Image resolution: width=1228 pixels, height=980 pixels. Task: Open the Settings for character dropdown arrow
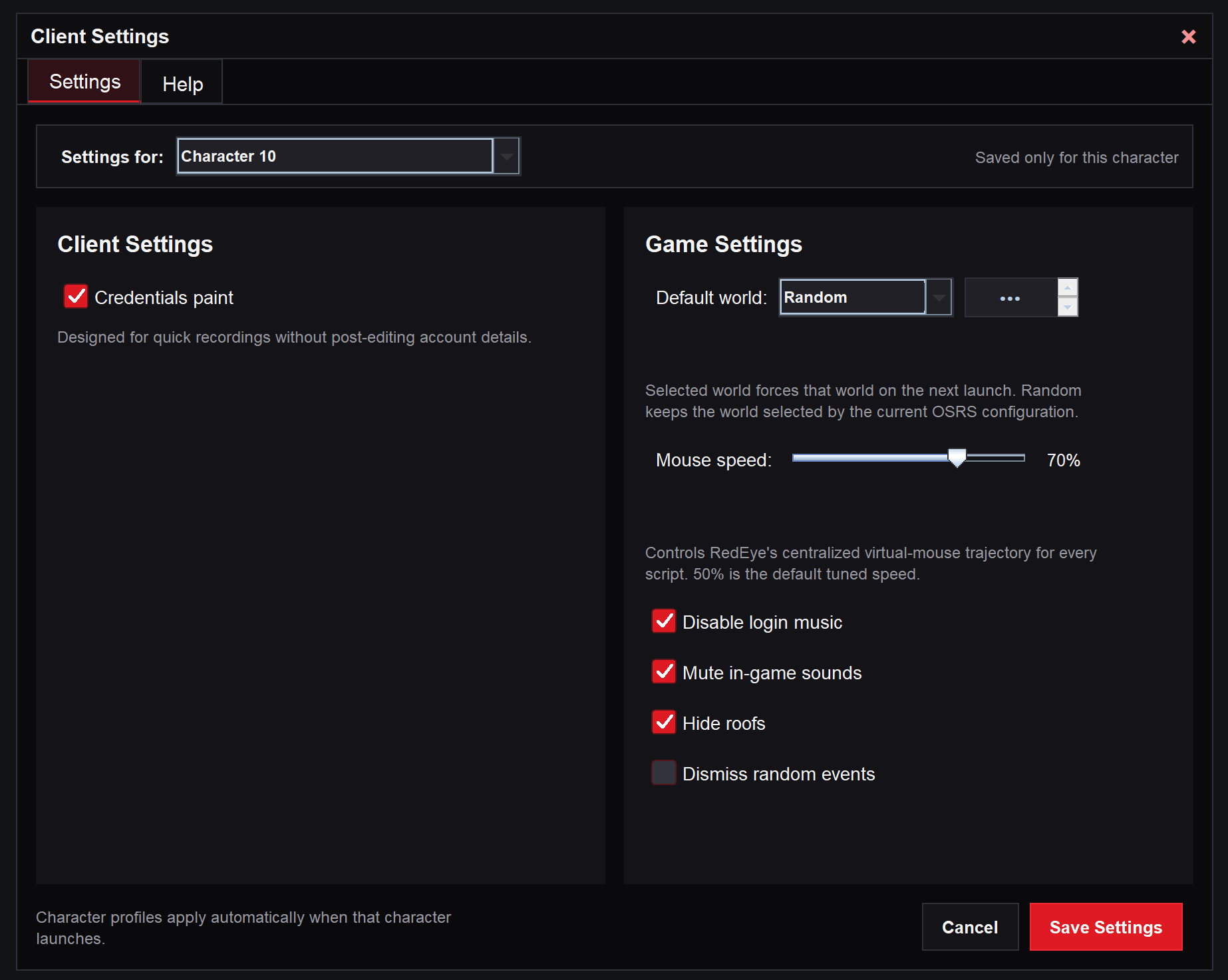[x=506, y=156]
